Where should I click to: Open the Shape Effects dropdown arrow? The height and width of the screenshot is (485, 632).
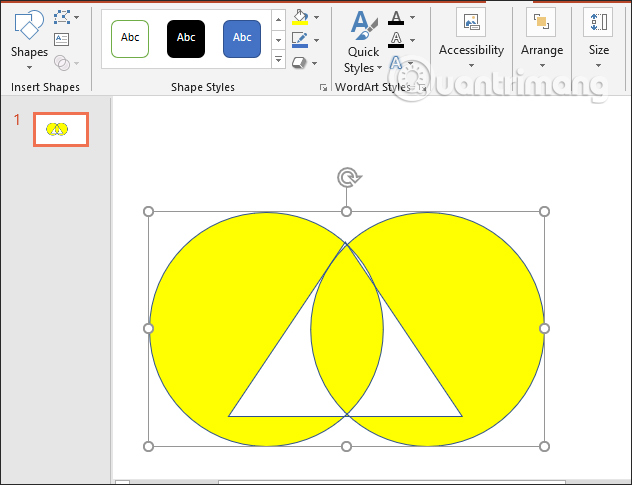[x=314, y=63]
